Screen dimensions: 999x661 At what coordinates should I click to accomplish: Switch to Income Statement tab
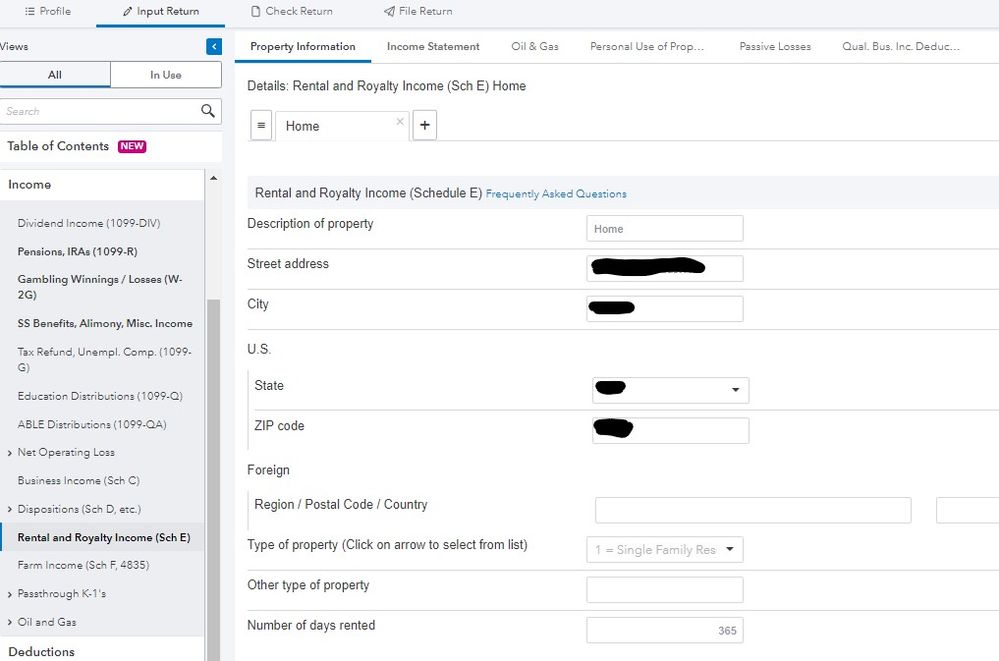coord(433,47)
